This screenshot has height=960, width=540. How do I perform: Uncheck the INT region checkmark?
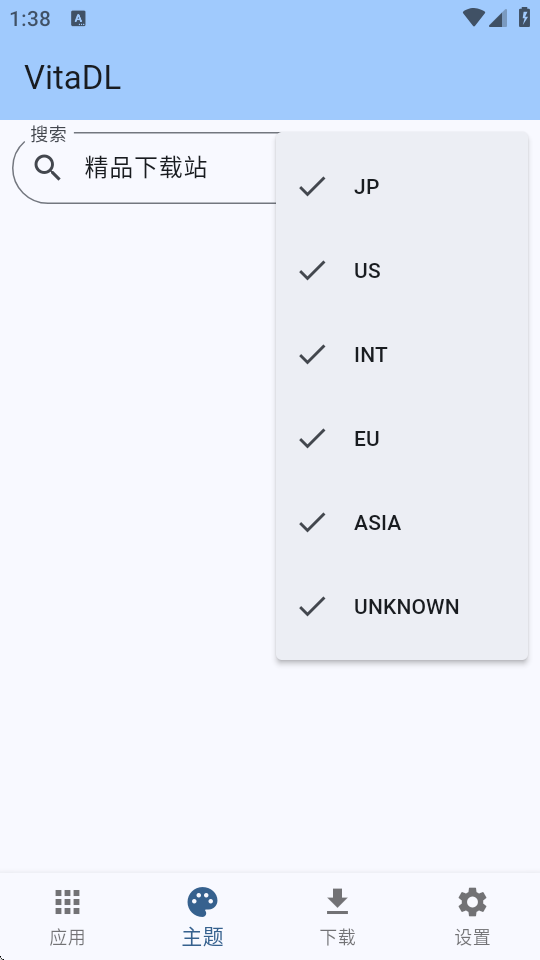coord(312,354)
